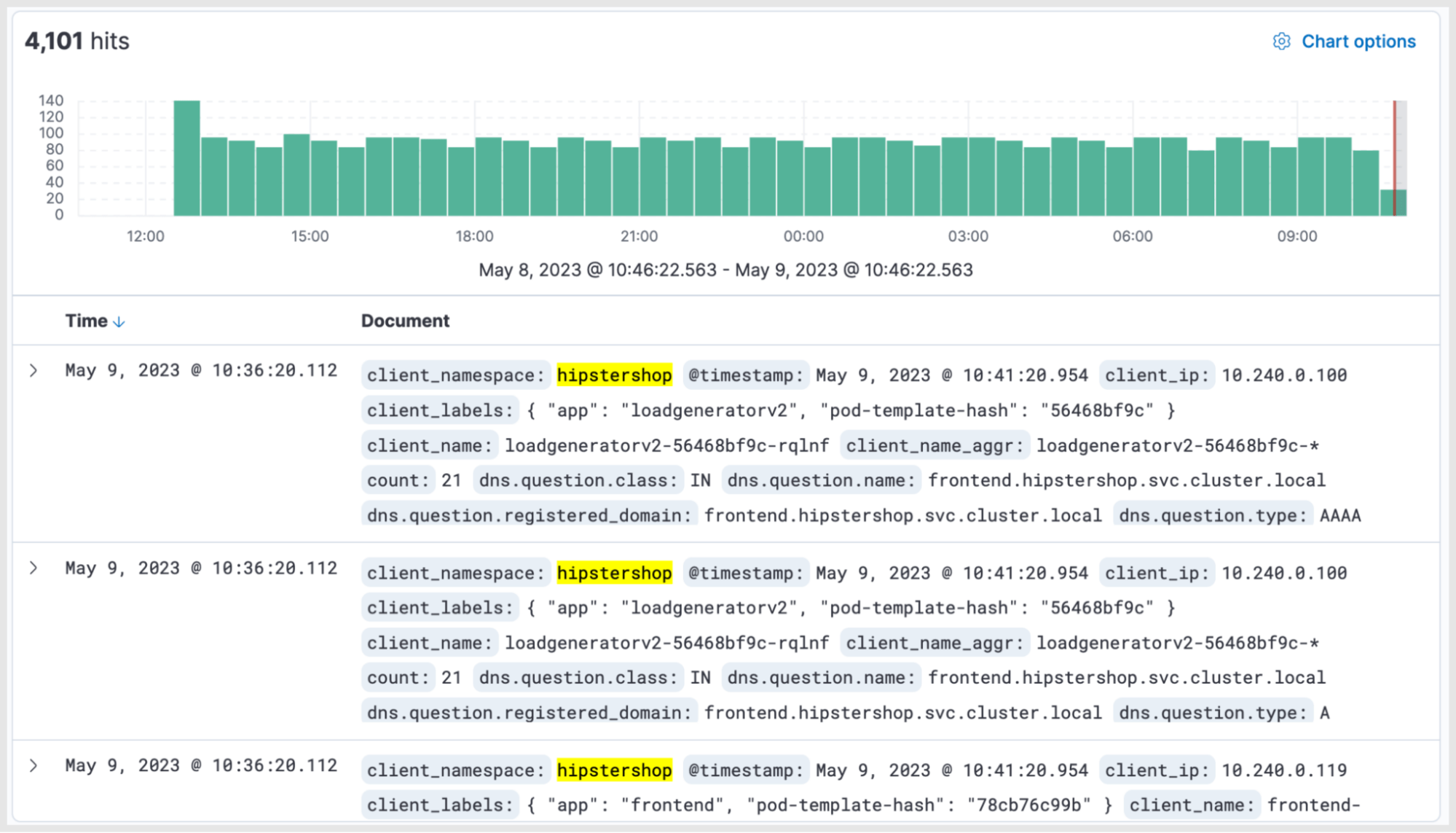Expand the first document row with type AAAA
Screen dimensions: 1456x833
(34, 370)
